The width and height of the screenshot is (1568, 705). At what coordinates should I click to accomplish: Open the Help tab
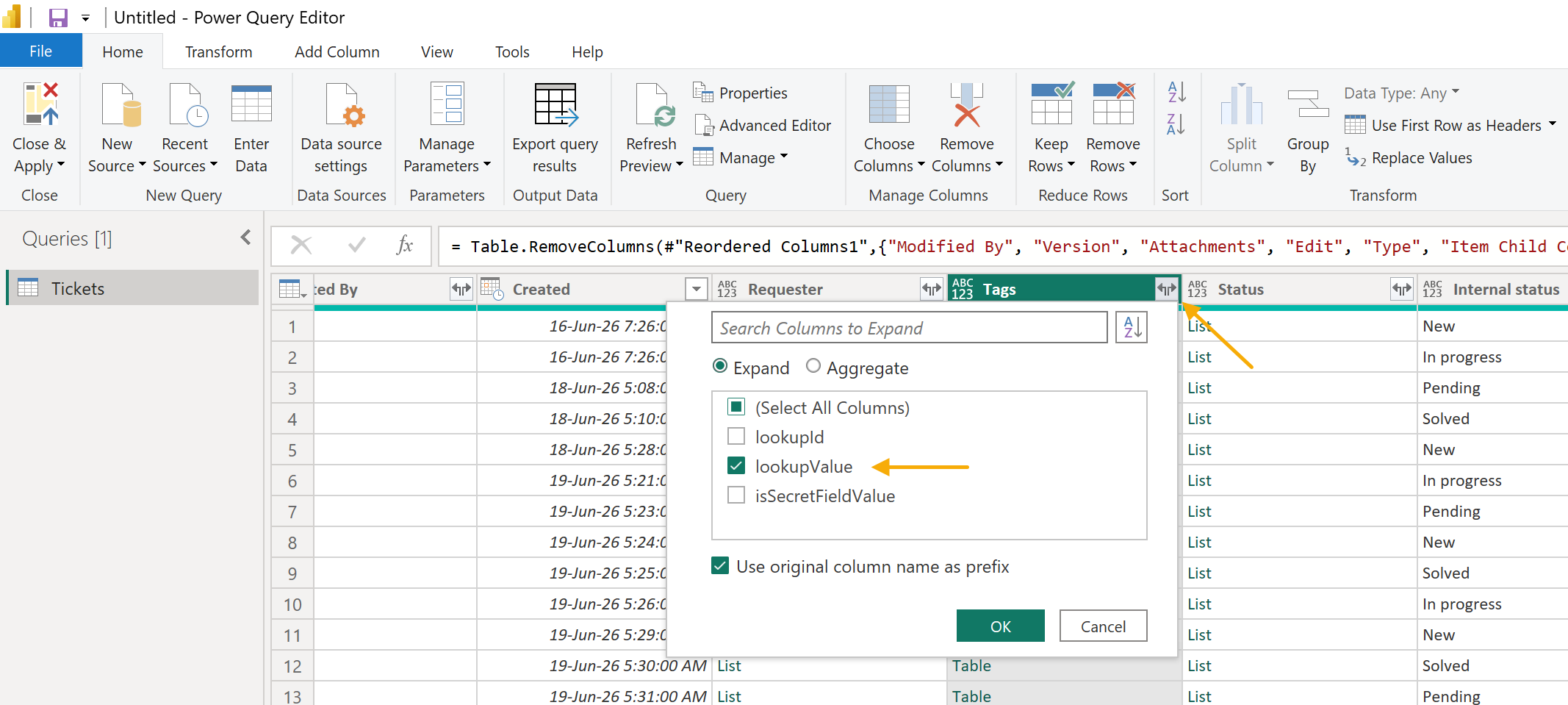click(587, 52)
